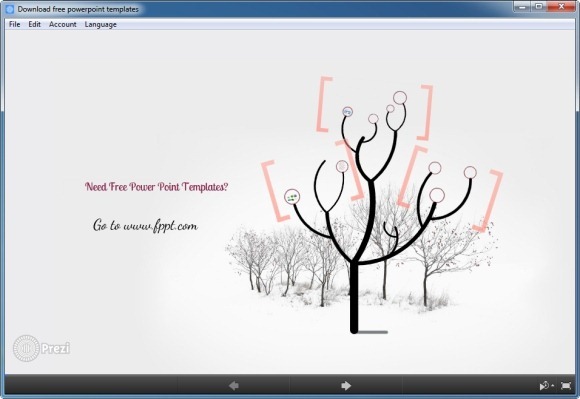Open the File menu

[x=14, y=24]
